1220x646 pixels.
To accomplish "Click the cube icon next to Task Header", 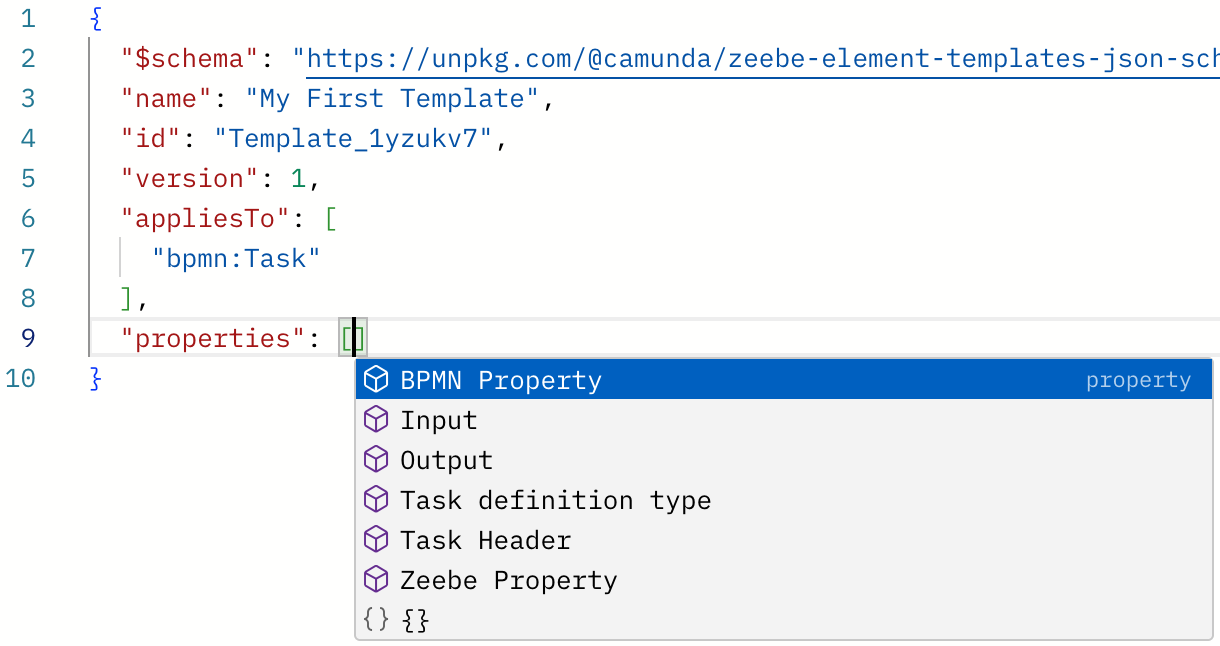I will click(376, 539).
